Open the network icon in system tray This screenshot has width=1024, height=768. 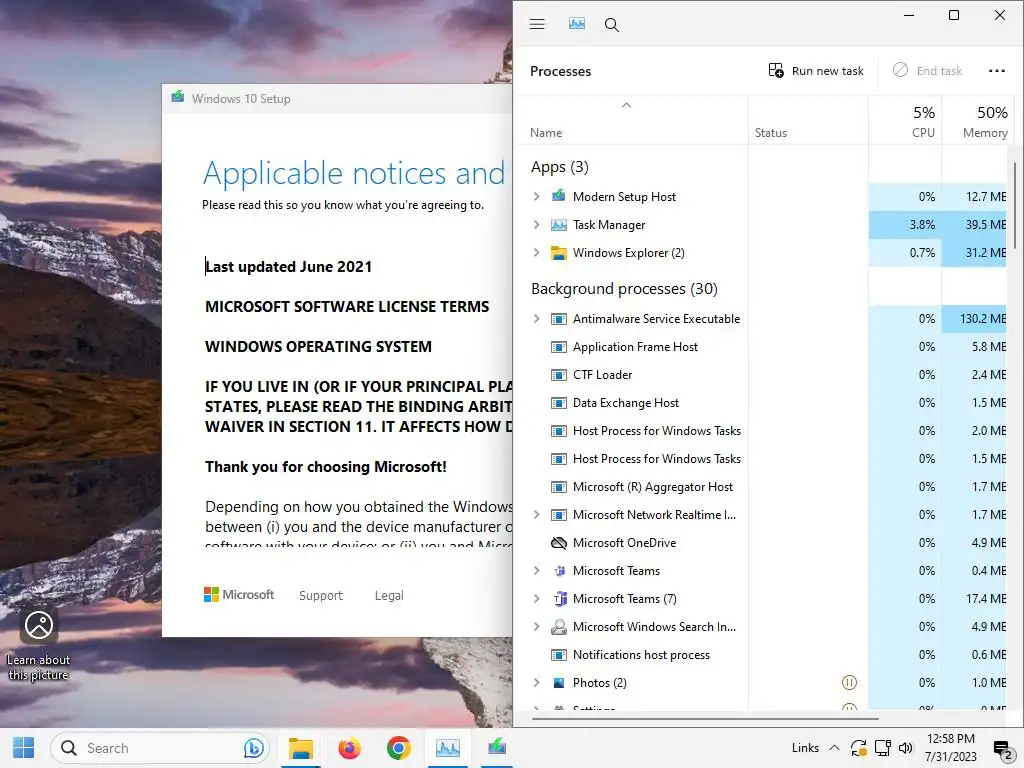pos(882,748)
